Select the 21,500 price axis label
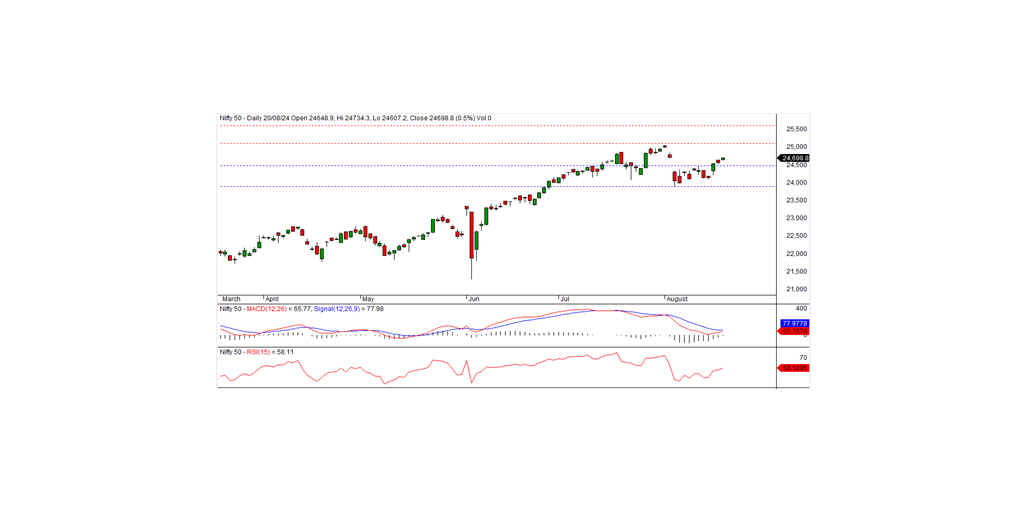The height and width of the screenshot is (521, 1023). (797, 271)
